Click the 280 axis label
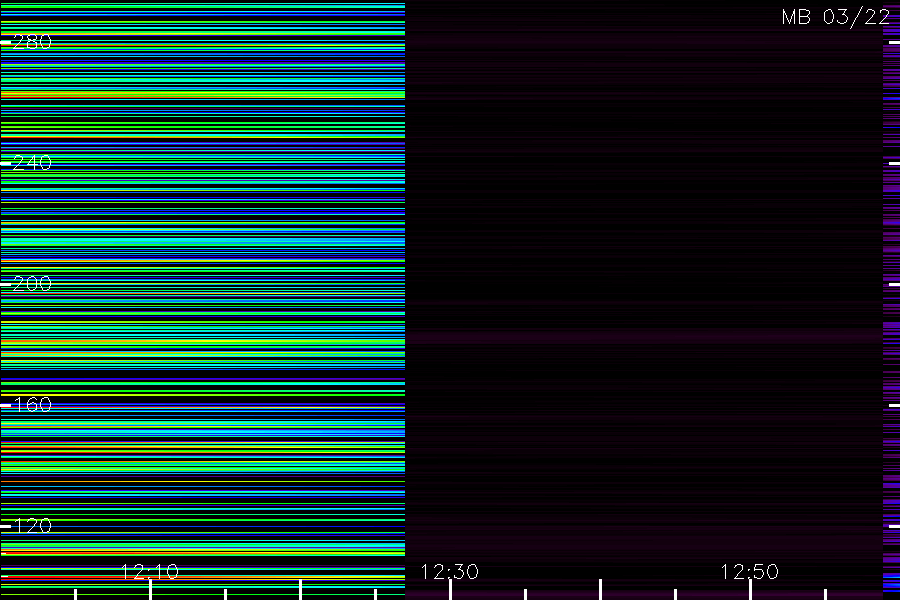 point(32,42)
